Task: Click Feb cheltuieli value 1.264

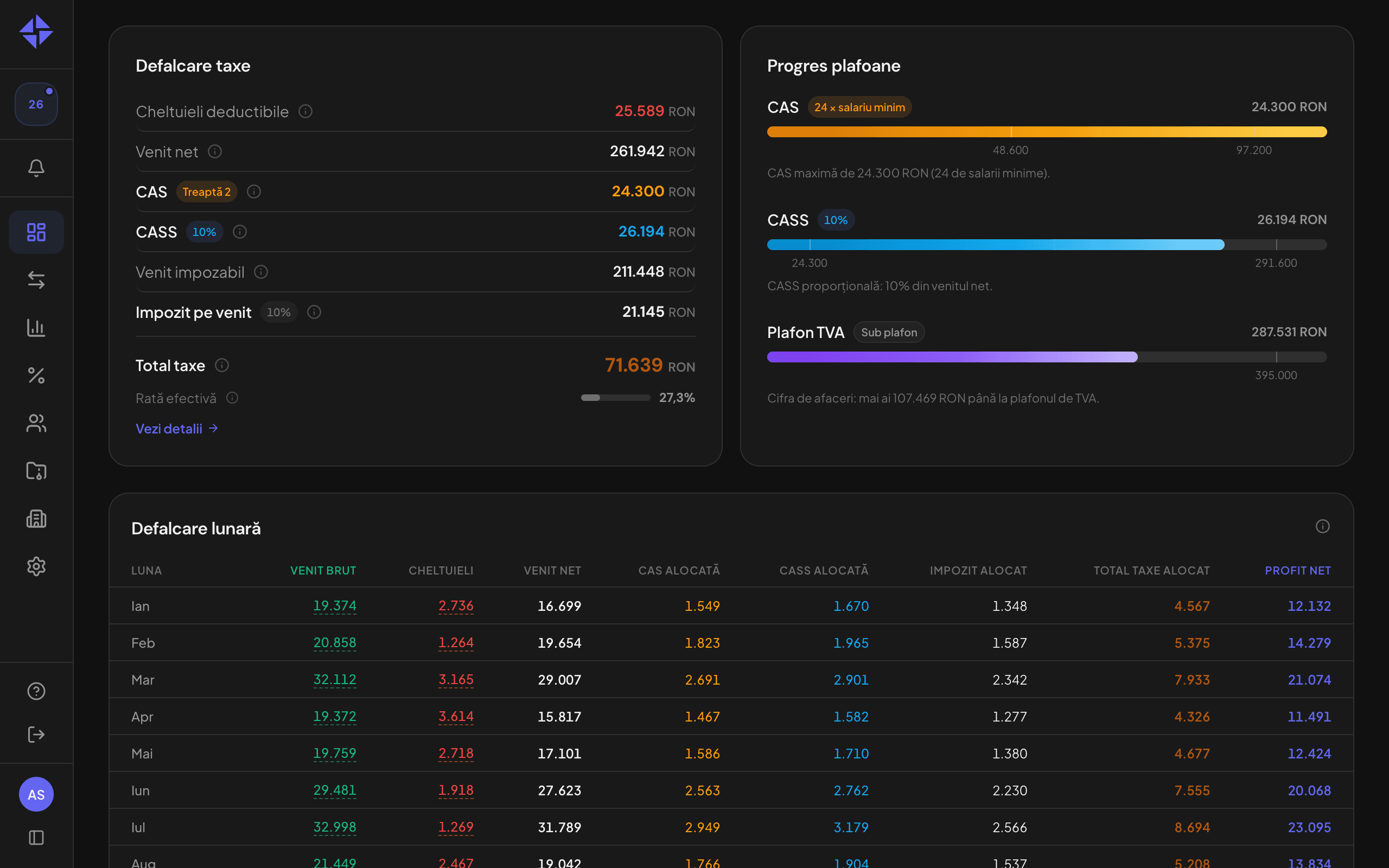Action: coord(456,643)
